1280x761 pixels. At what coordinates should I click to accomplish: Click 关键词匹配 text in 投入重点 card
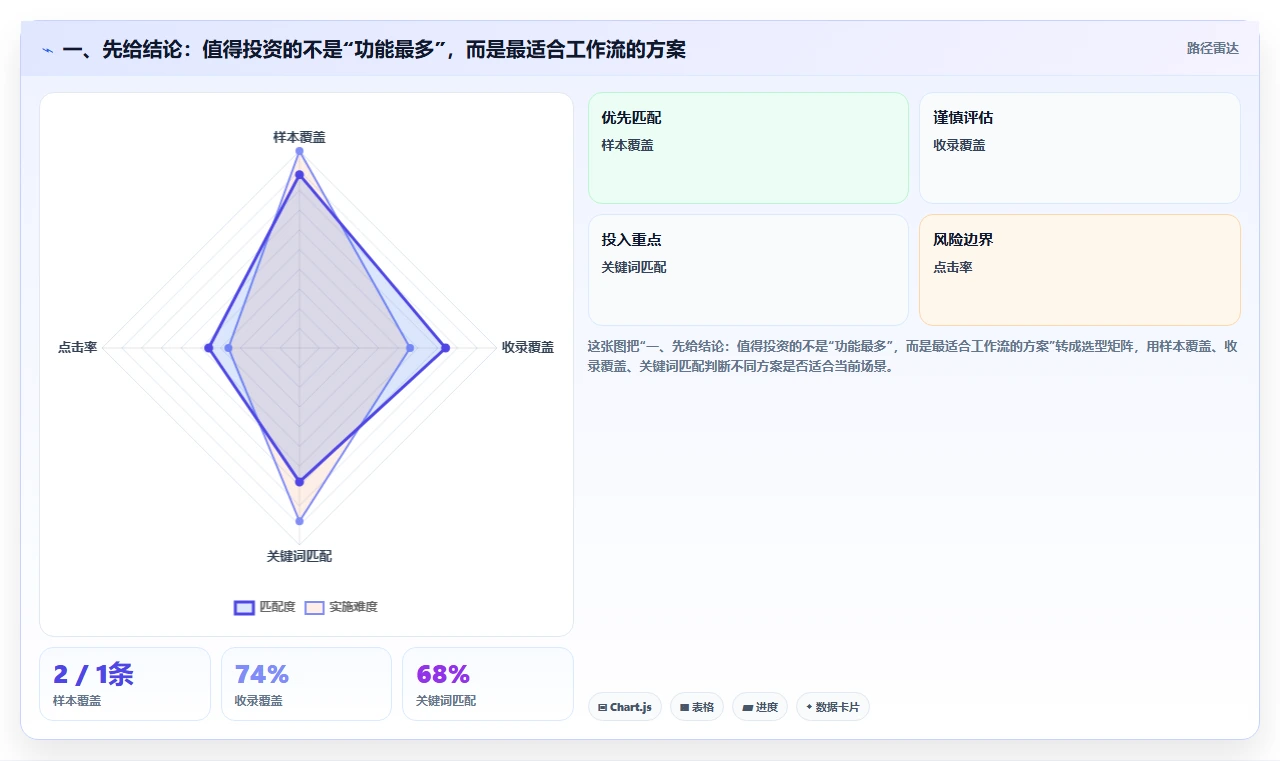[634, 267]
